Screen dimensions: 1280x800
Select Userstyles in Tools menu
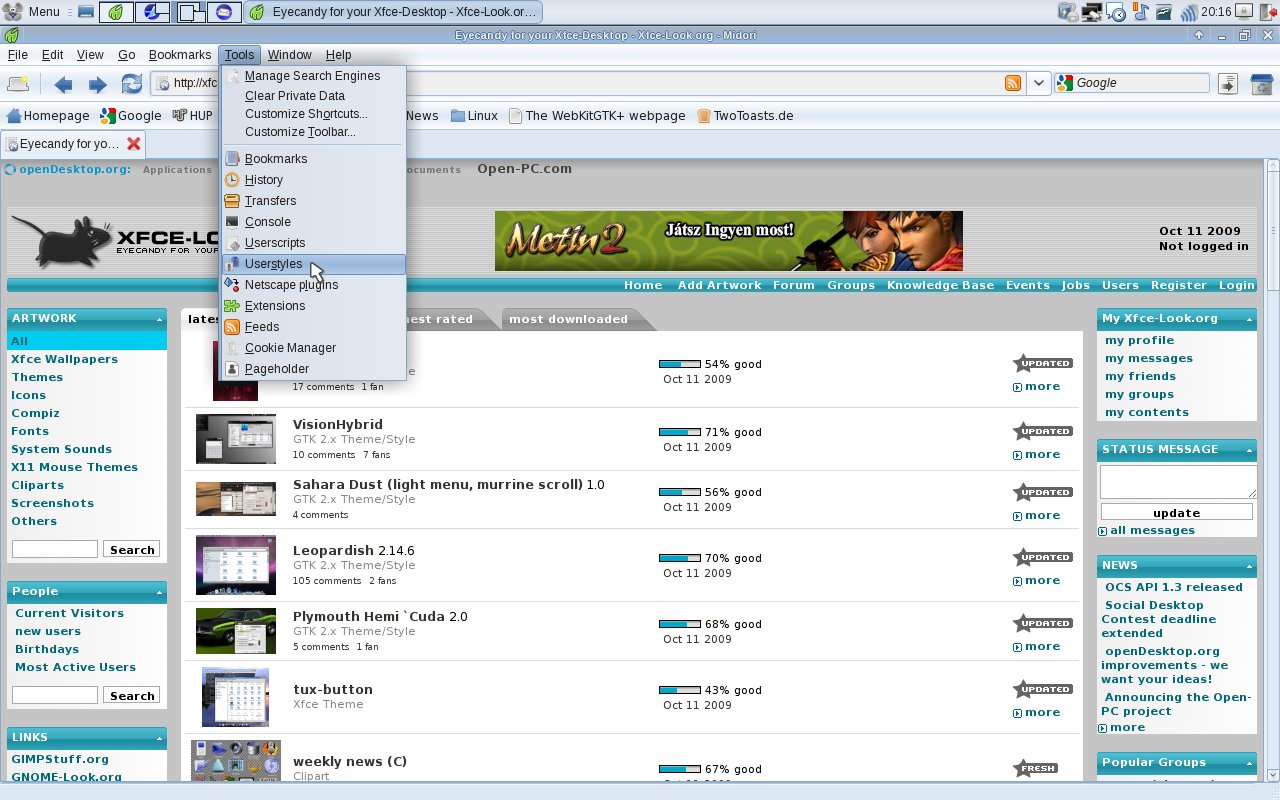(313, 264)
